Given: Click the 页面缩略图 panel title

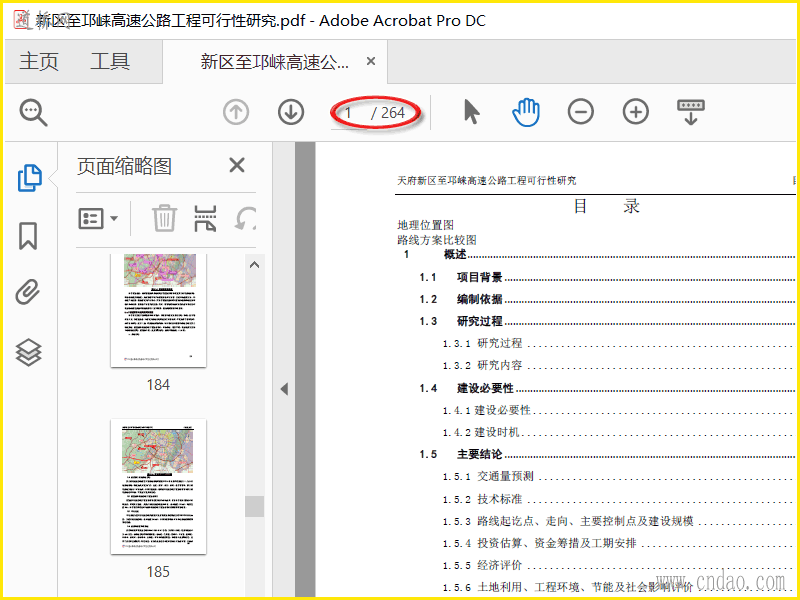Looking at the screenshot, I should click(x=124, y=166).
